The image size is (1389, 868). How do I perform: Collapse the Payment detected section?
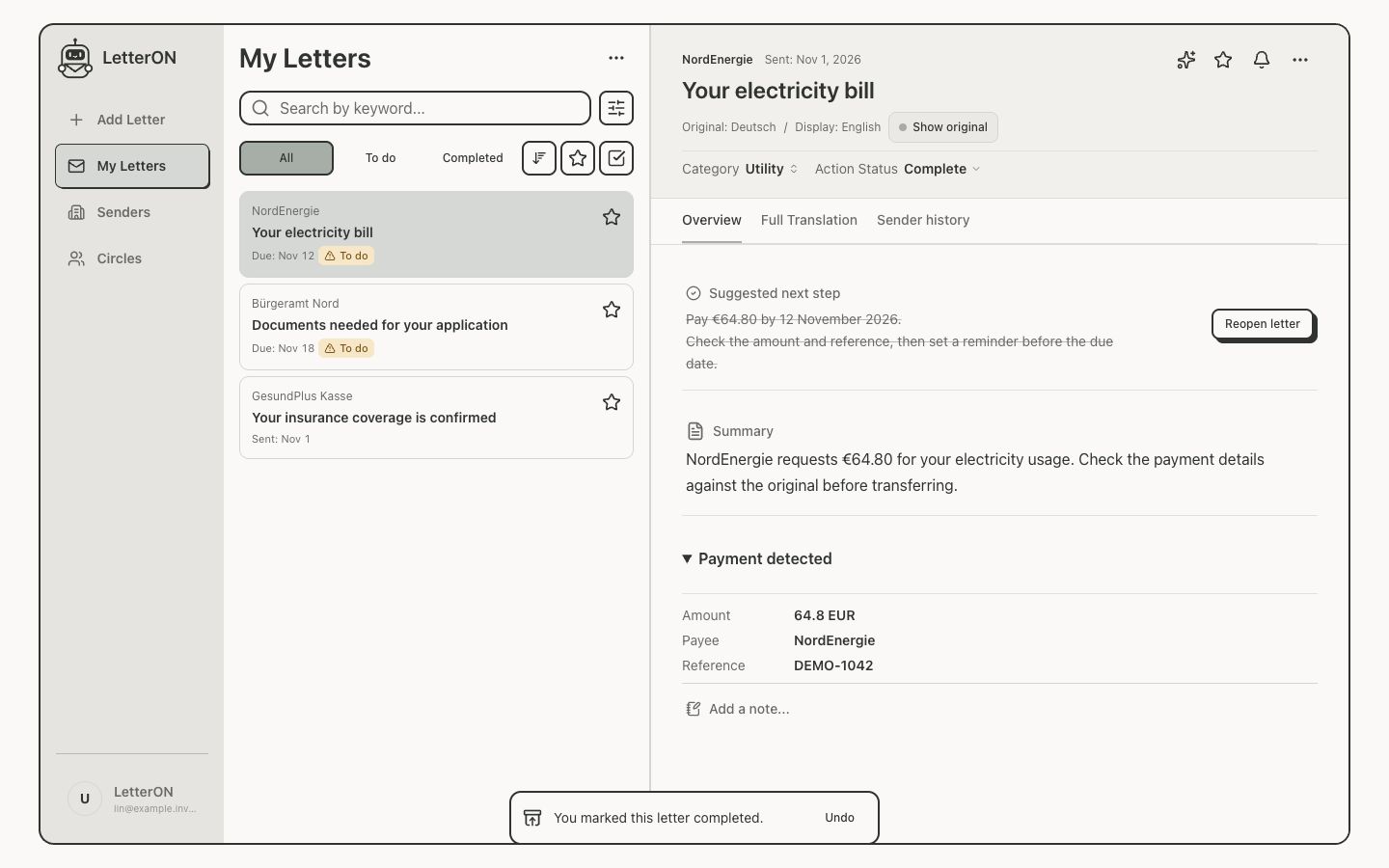[x=757, y=558]
